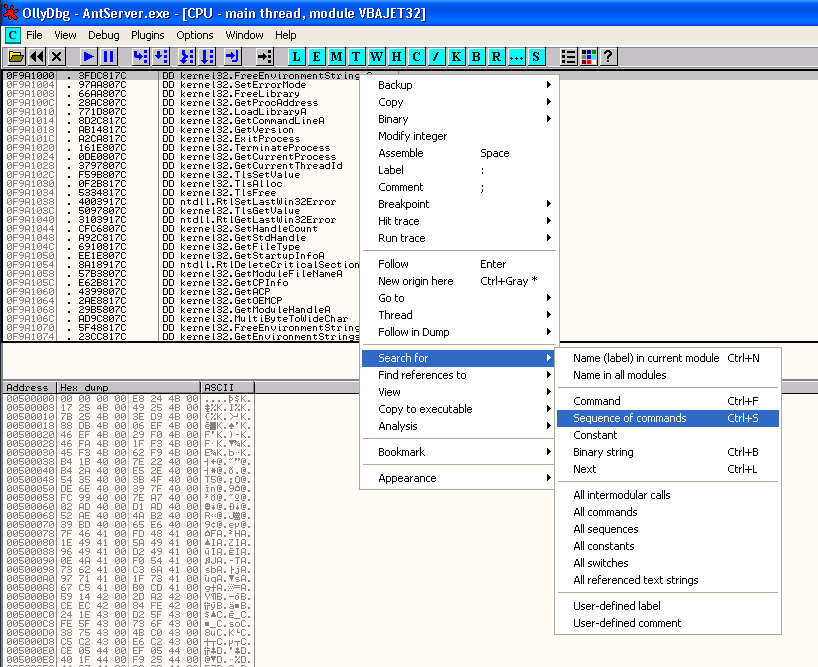Select Assemble in the context menu
Screen dimensions: 818x667
[460, 153]
